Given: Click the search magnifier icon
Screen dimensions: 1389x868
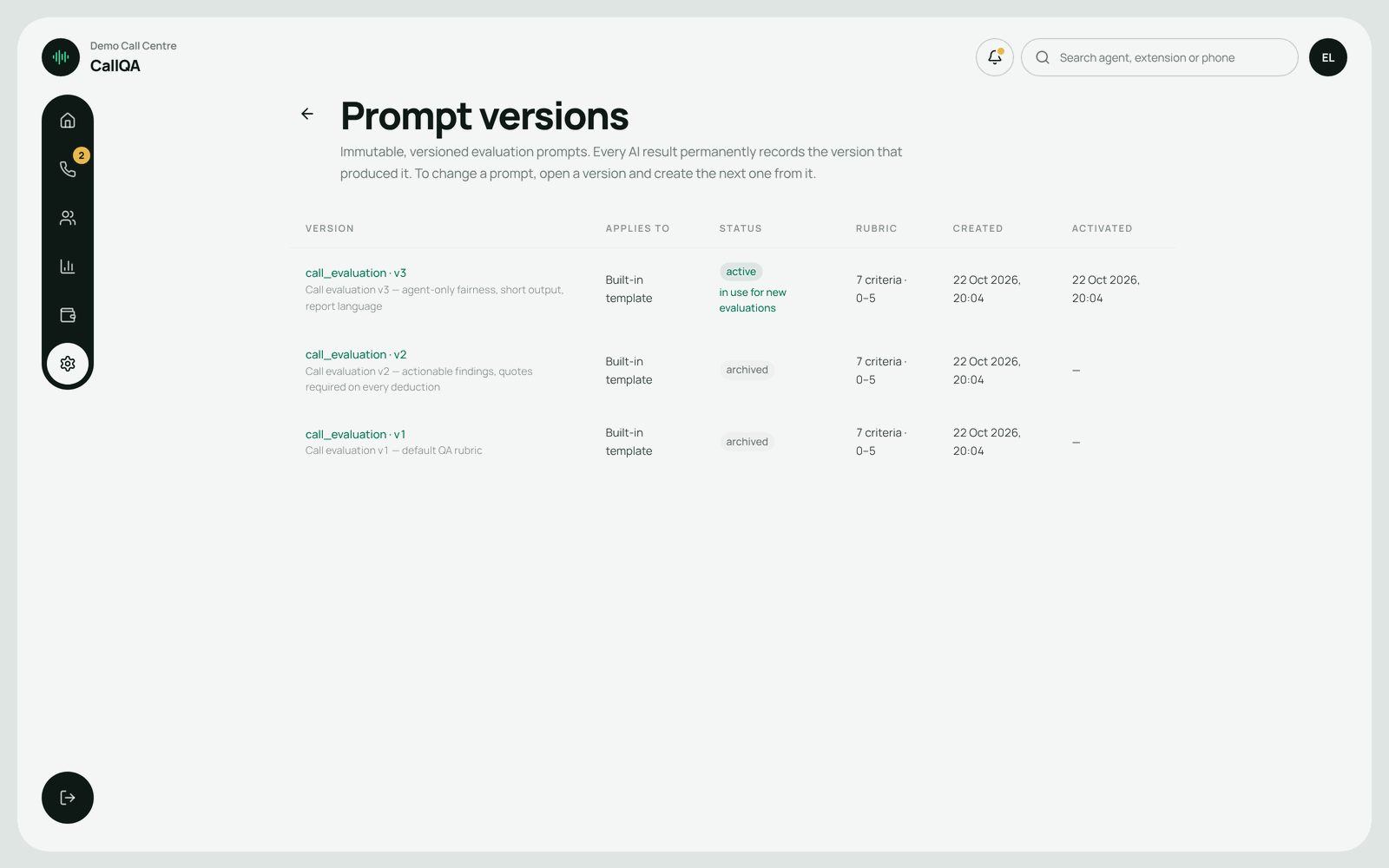Looking at the screenshot, I should pyautogui.click(x=1043, y=57).
